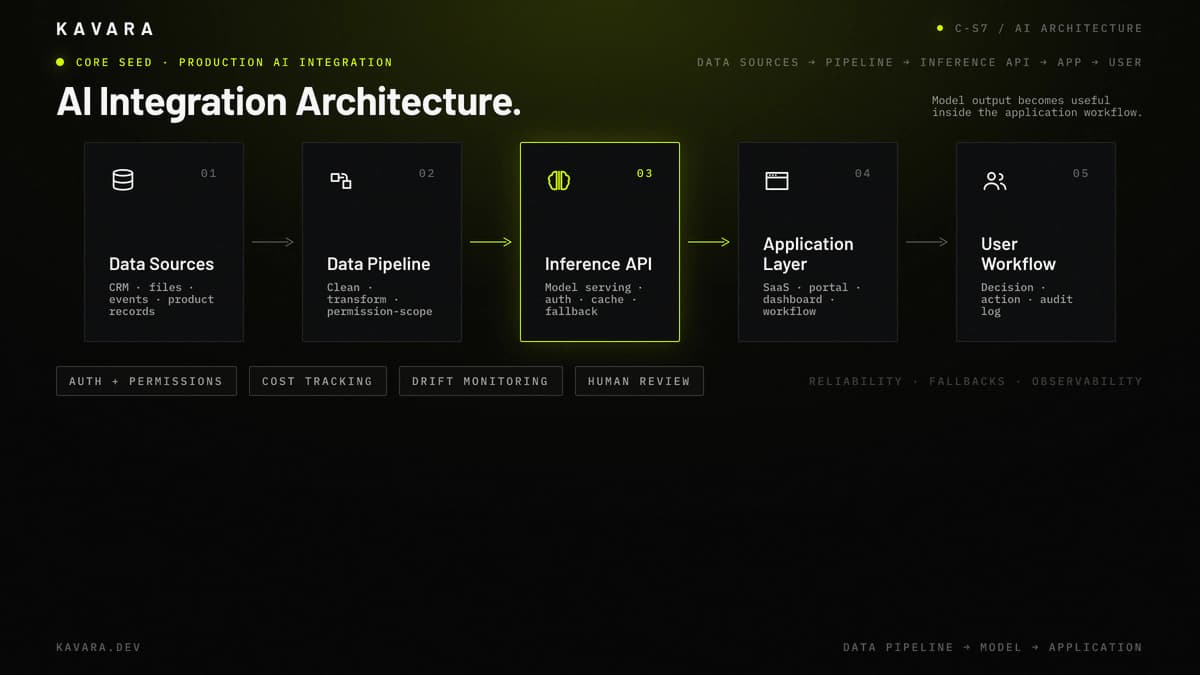
Task: Open the Data Sources card title
Action: (x=161, y=264)
